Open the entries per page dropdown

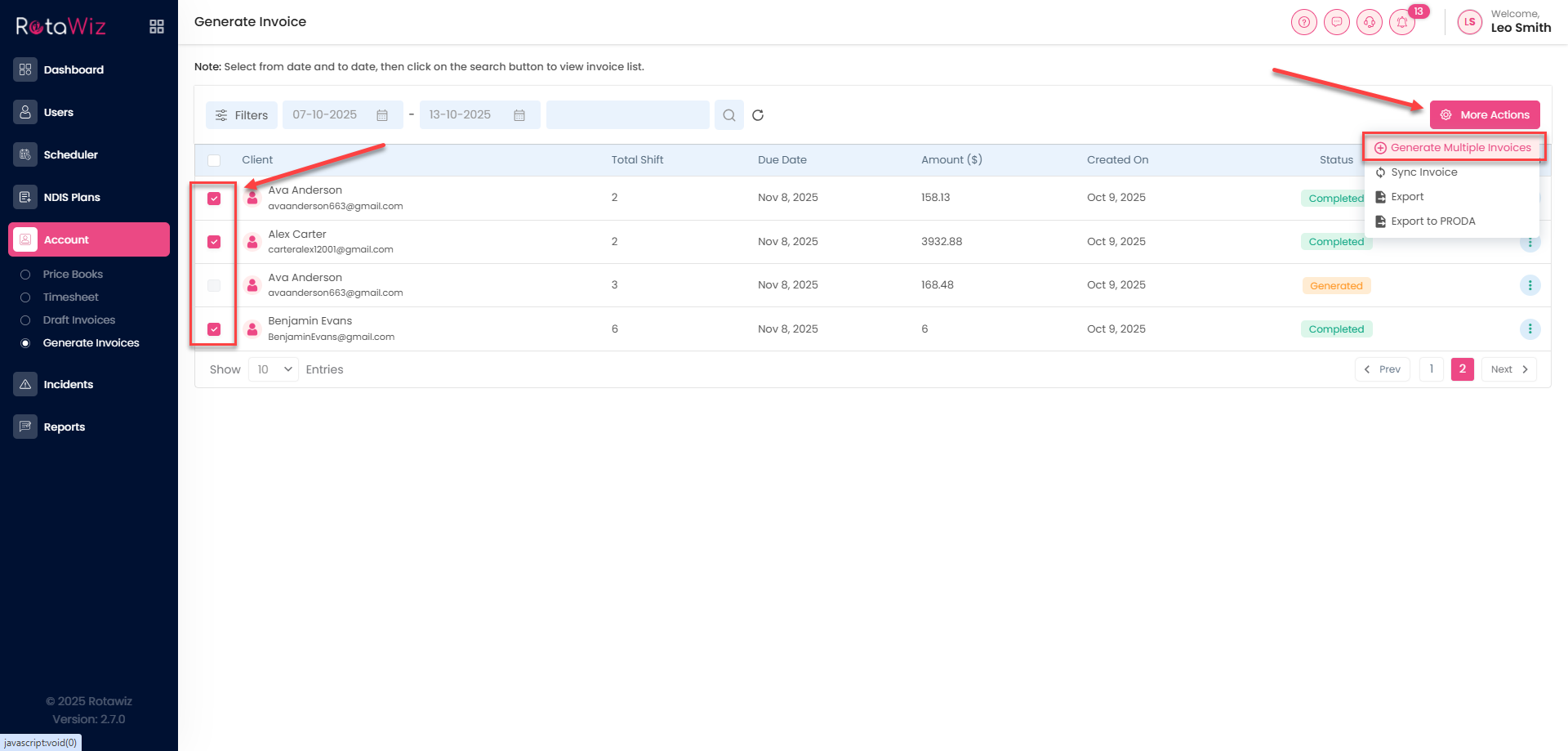tap(274, 369)
